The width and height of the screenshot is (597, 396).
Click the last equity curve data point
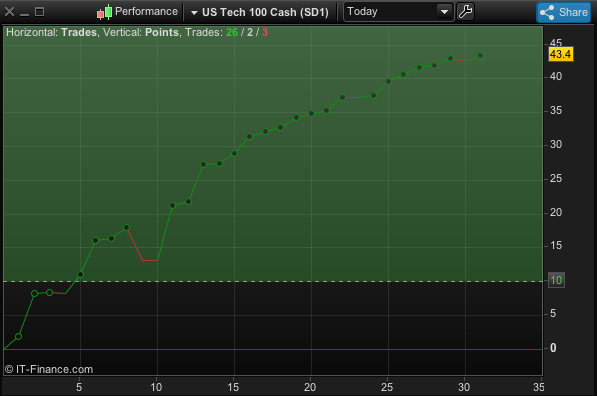tap(480, 56)
